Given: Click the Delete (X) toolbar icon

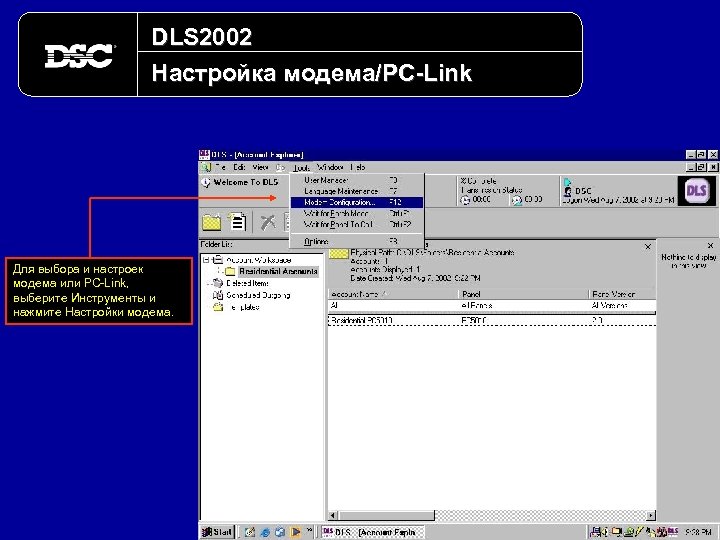Looking at the screenshot, I should 268,222.
